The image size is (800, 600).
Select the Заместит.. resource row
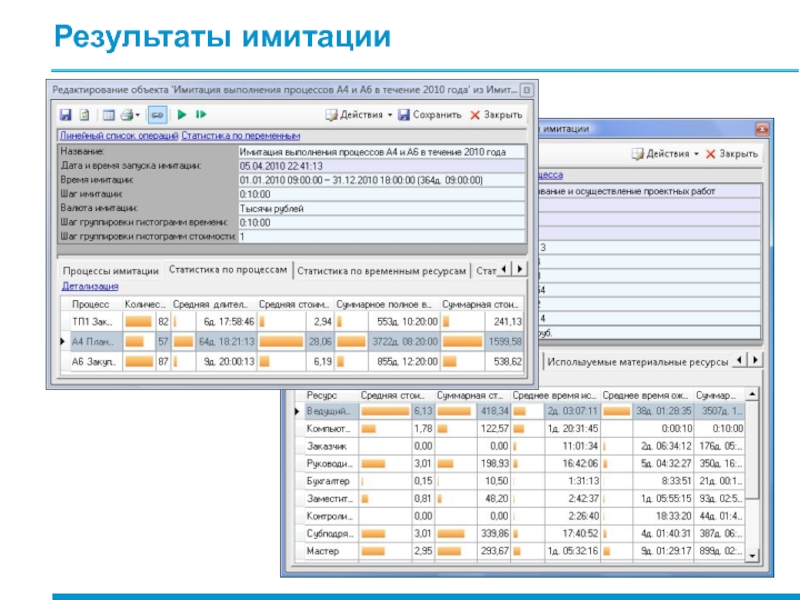coord(520,498)
